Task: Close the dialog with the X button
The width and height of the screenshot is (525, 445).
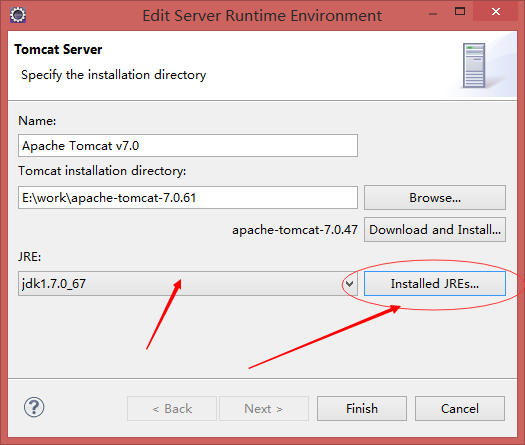Action: pyautogui.click(x=496, y=12)
